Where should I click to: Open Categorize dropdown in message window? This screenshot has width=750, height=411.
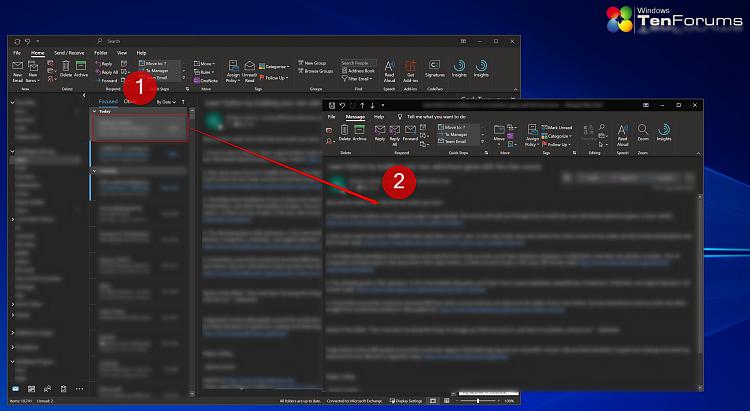click(557, 136)
